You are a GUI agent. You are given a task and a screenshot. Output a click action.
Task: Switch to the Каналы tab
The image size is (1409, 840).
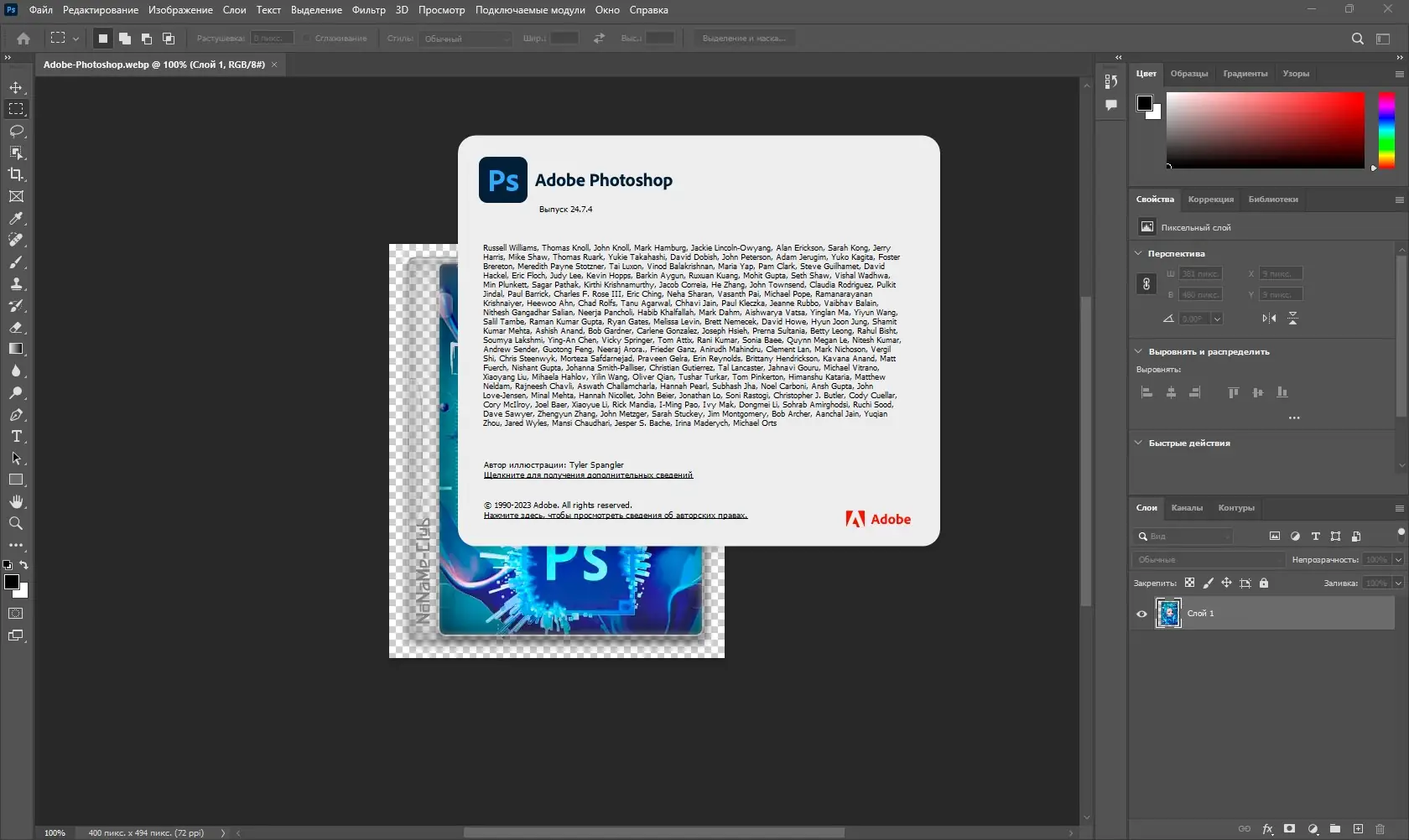click(1187, 508)
